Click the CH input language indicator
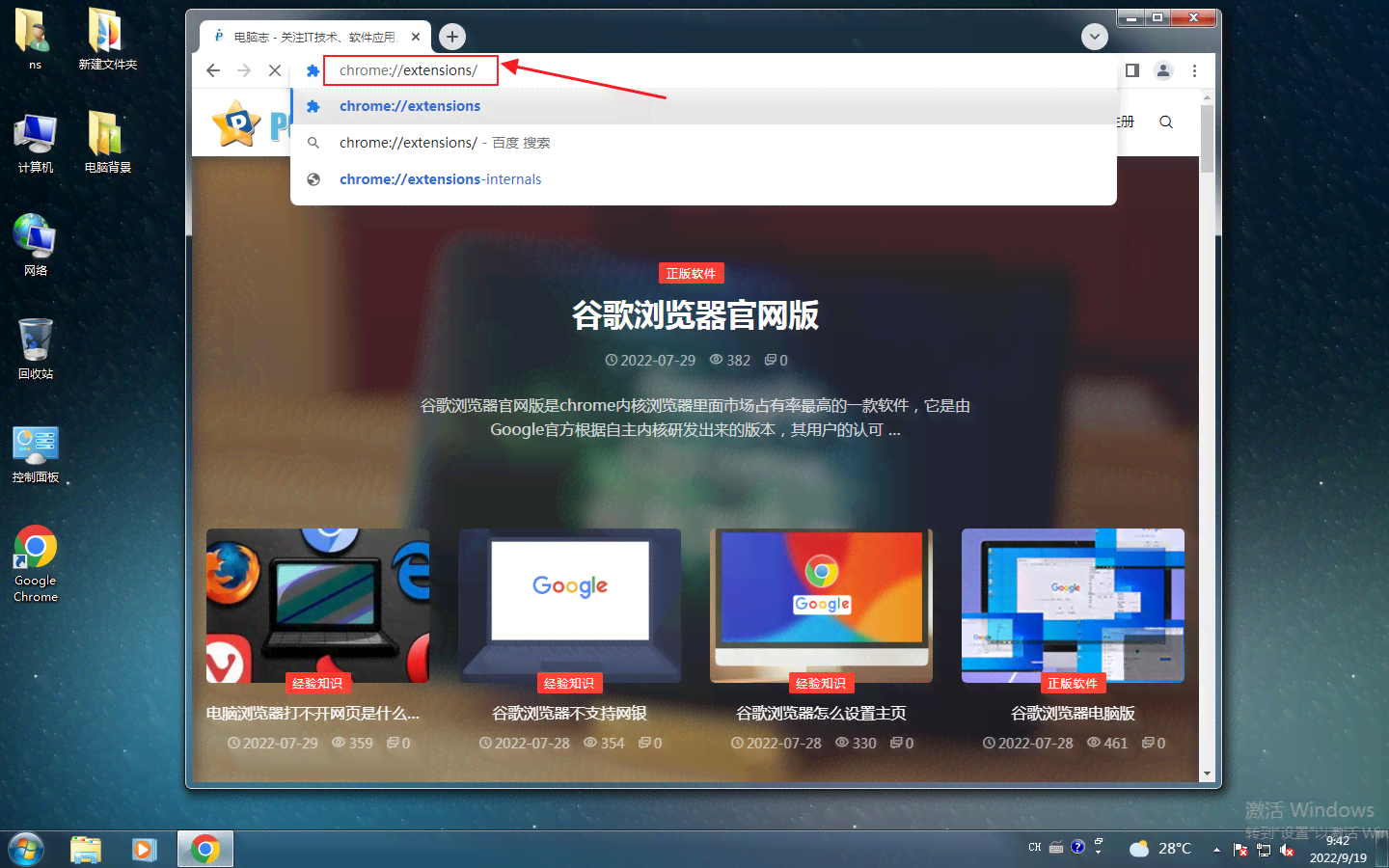The width and height of the screenshot is (1389, 868). pyautogui.click(x=1035, y=848)
